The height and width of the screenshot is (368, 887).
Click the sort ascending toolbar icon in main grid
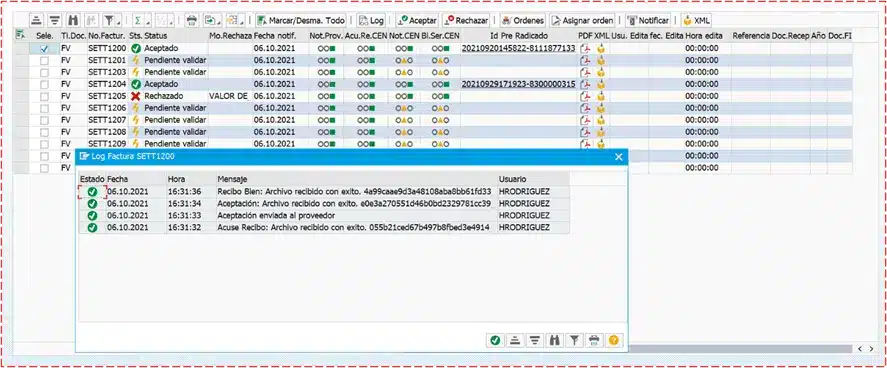pos(36,20)
